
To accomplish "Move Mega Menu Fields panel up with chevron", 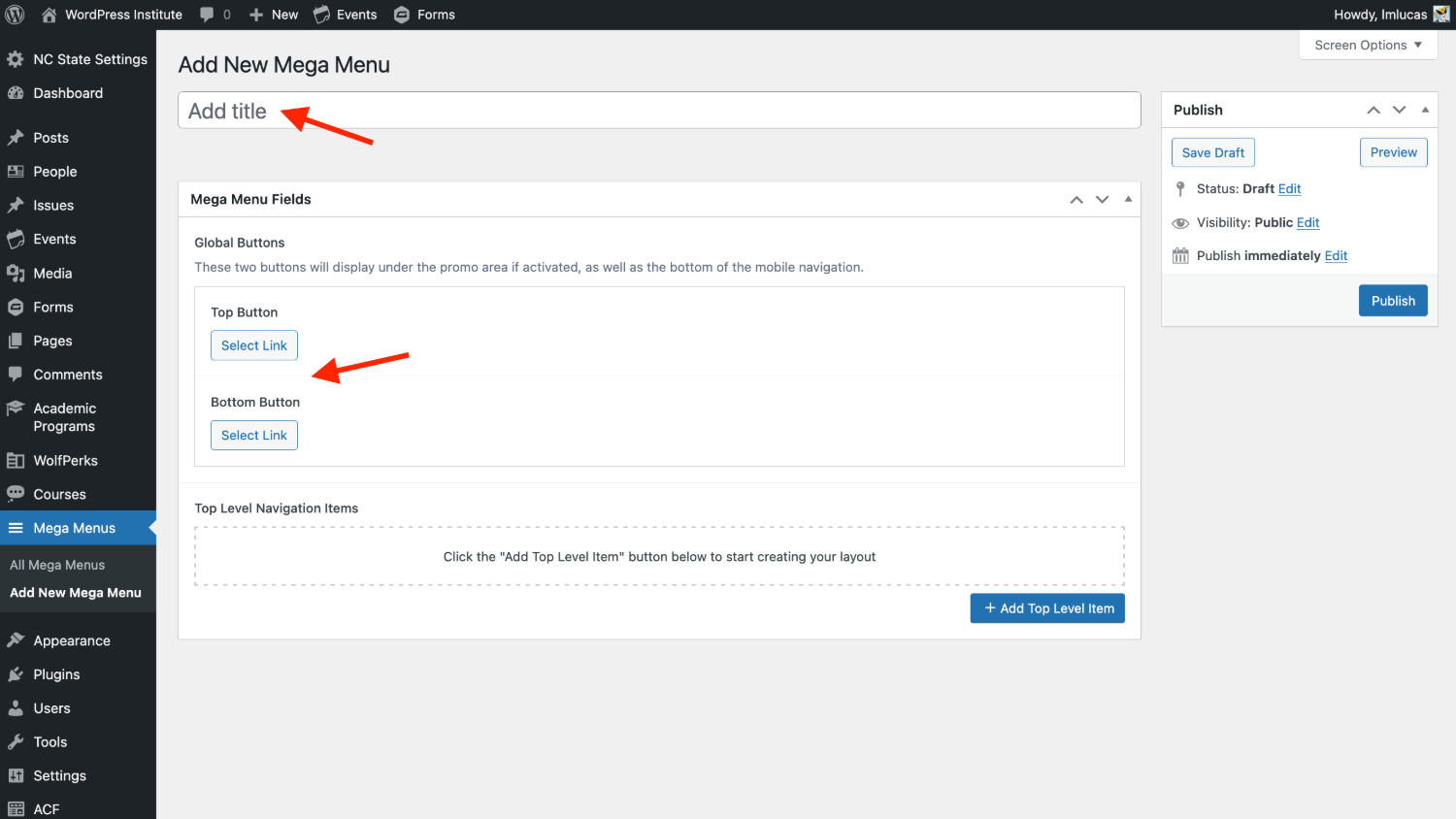I will [1076, 199].
